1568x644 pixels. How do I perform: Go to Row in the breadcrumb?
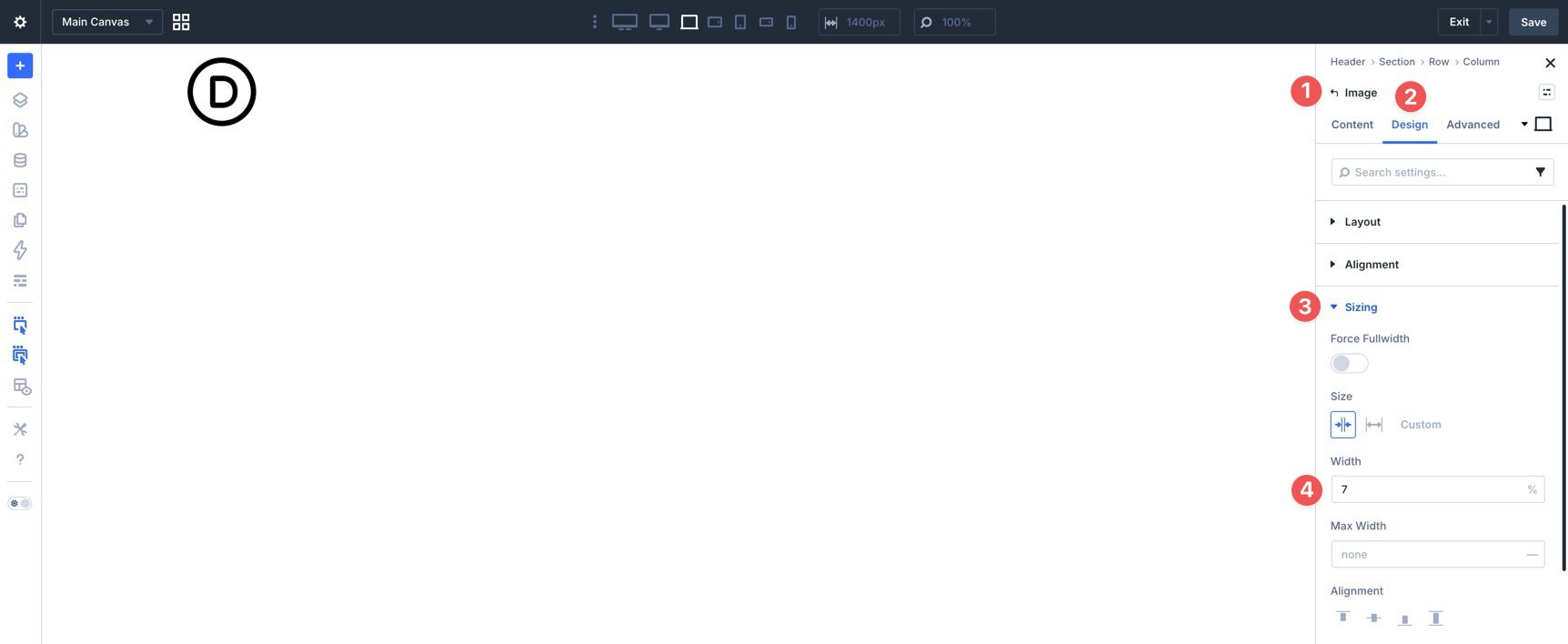(1438, 62)
